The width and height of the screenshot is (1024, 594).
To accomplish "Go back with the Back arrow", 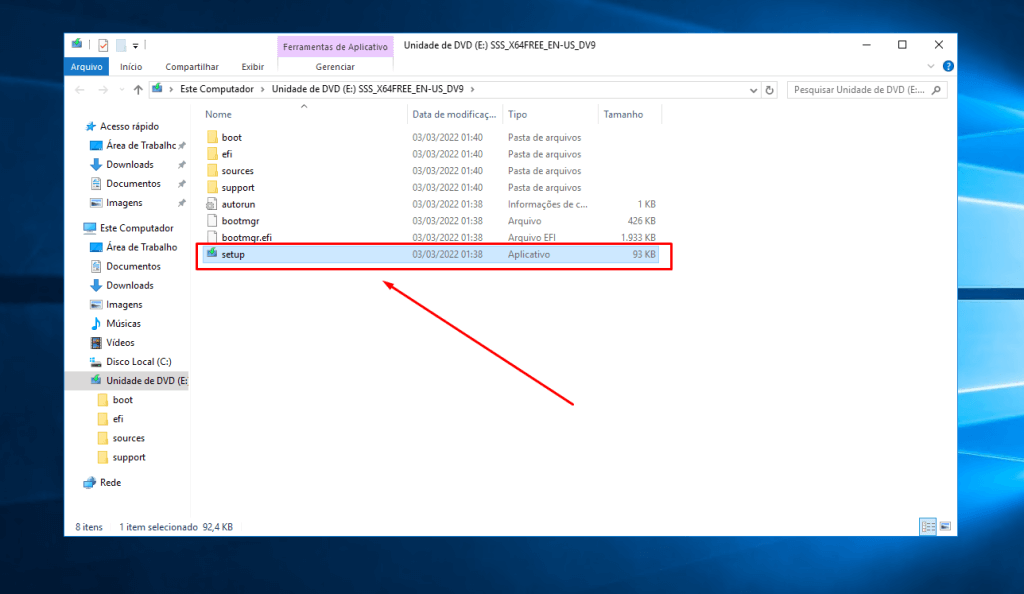I will 80,90.
